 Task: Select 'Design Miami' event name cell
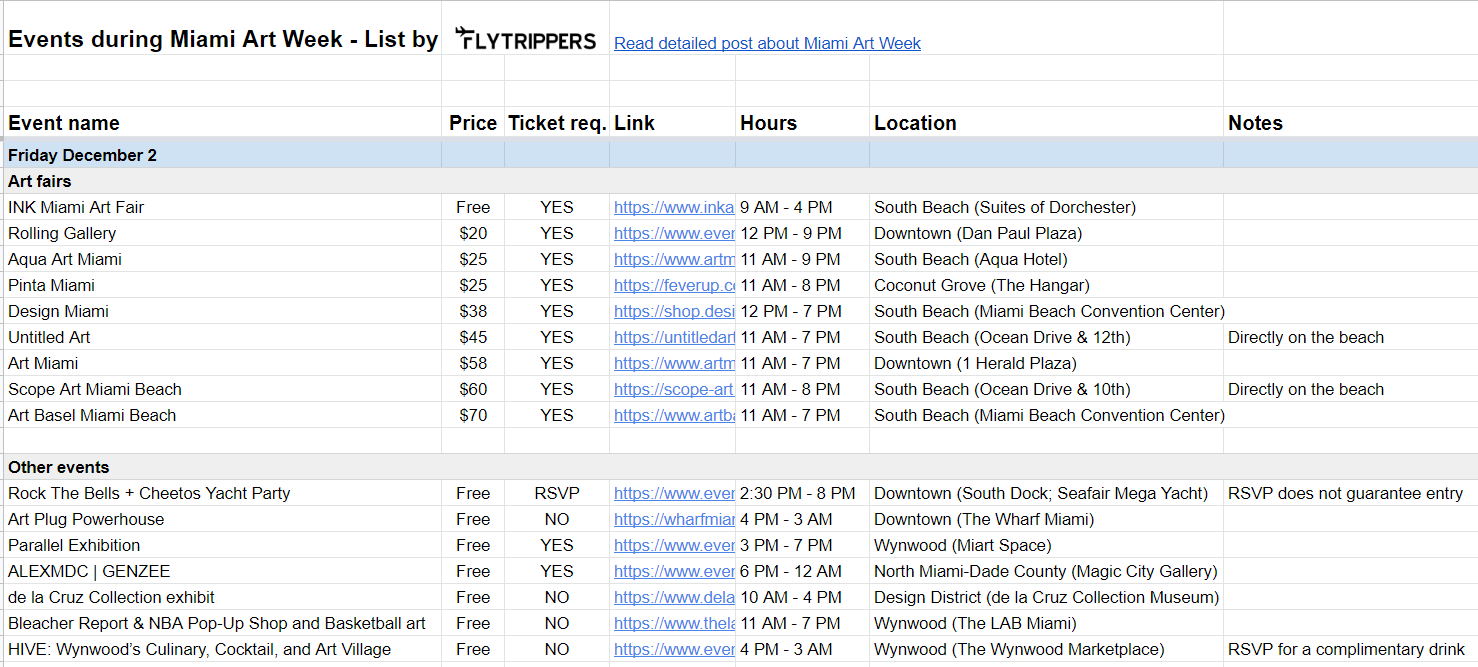coord(223,311)
